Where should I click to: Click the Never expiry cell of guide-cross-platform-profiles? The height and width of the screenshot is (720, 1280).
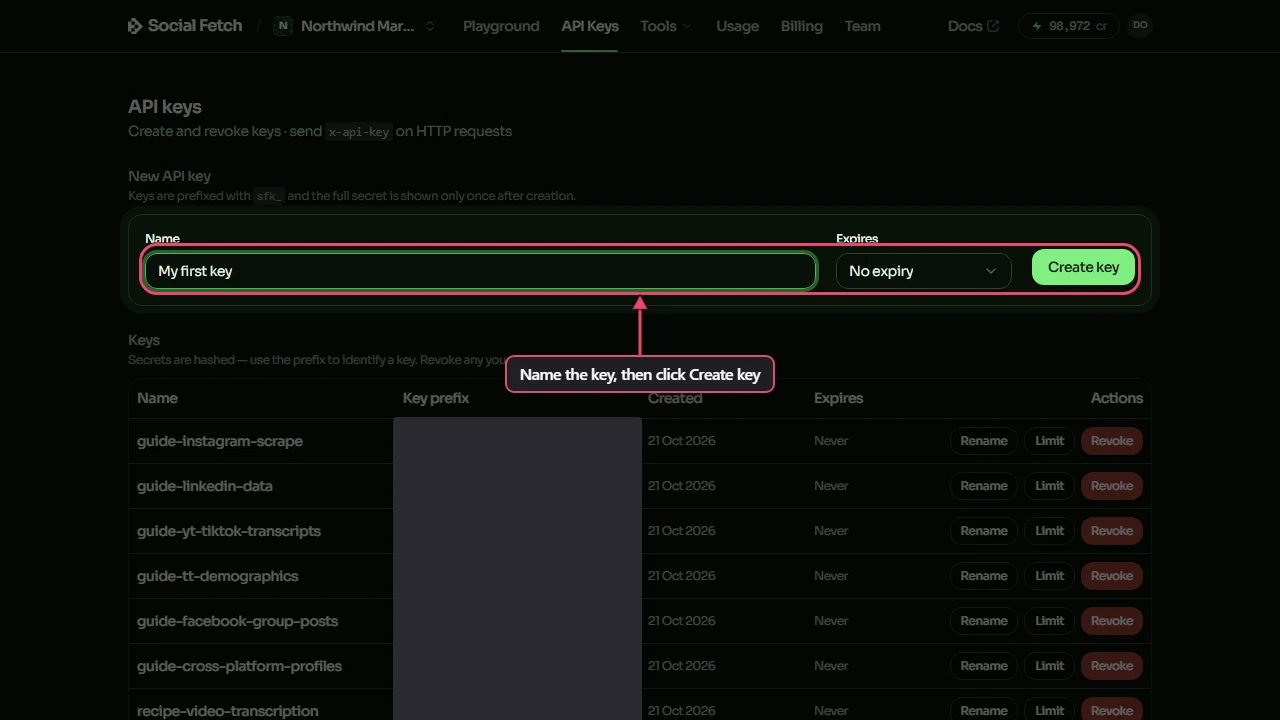(x=831, y=666)
